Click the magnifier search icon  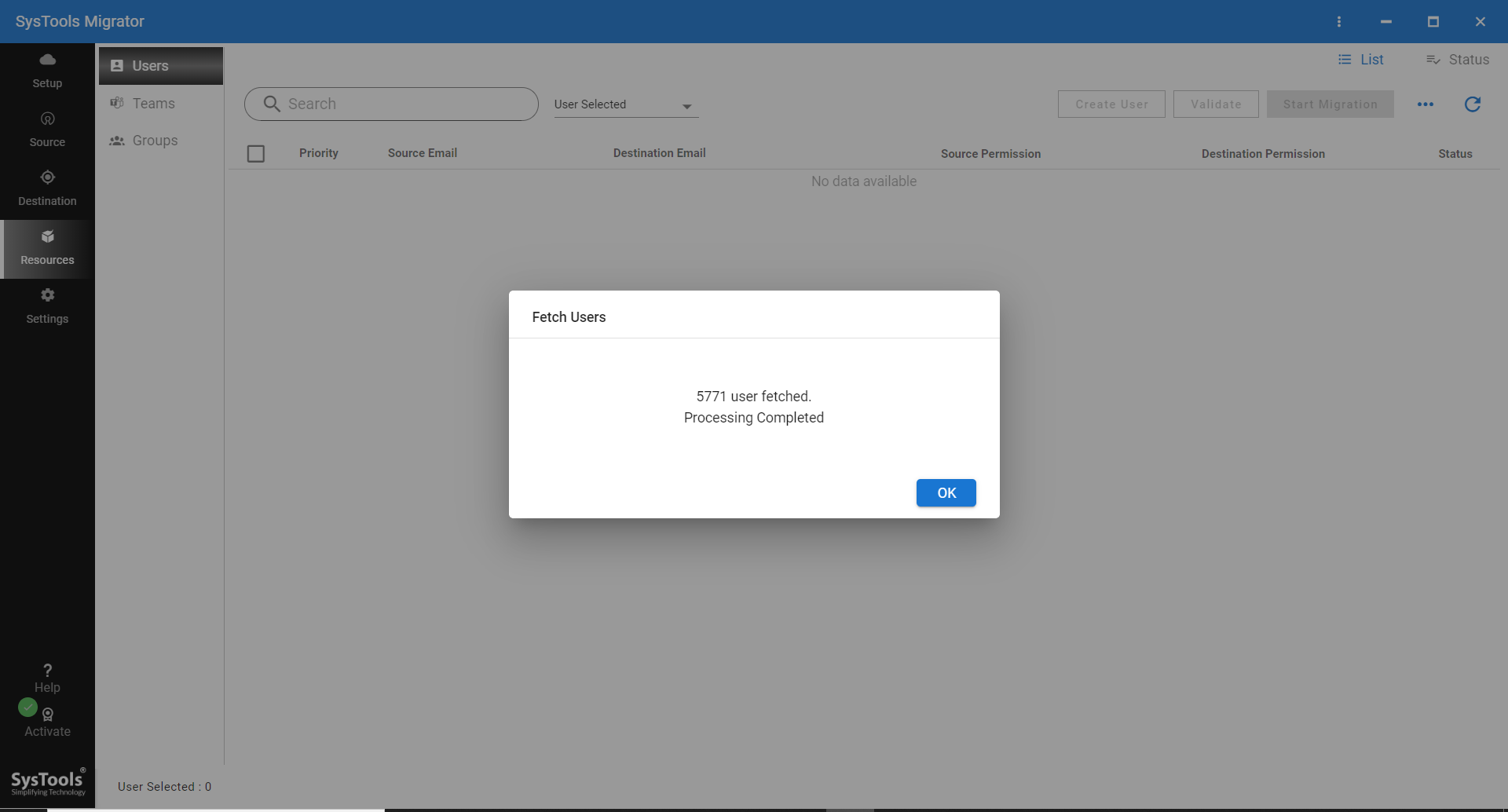(x=272, y=104)
